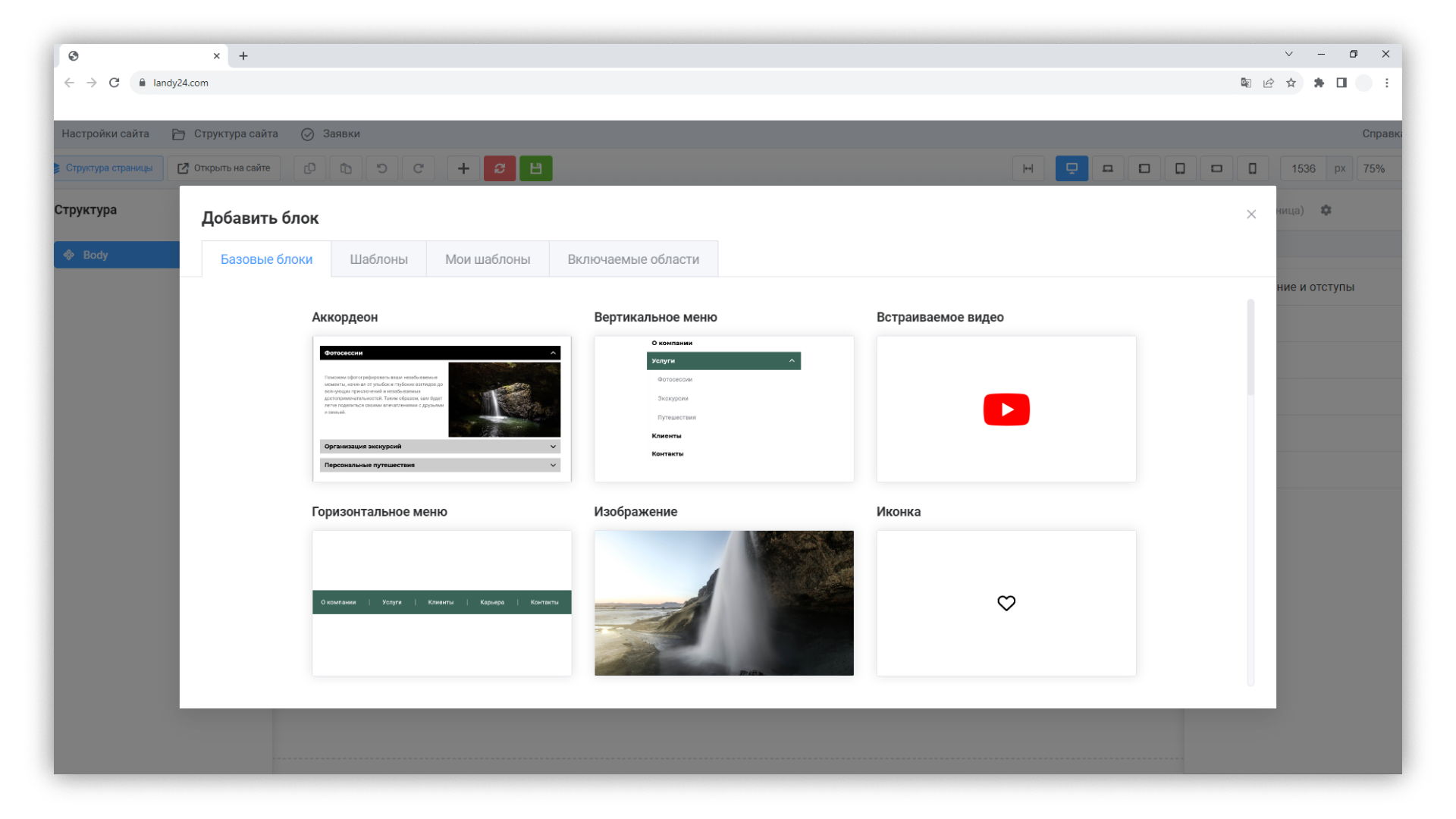The height and width of the screenshot is (819, 1456).
Task: Click the Структура страницы button
Action: (x=108, y=168)
